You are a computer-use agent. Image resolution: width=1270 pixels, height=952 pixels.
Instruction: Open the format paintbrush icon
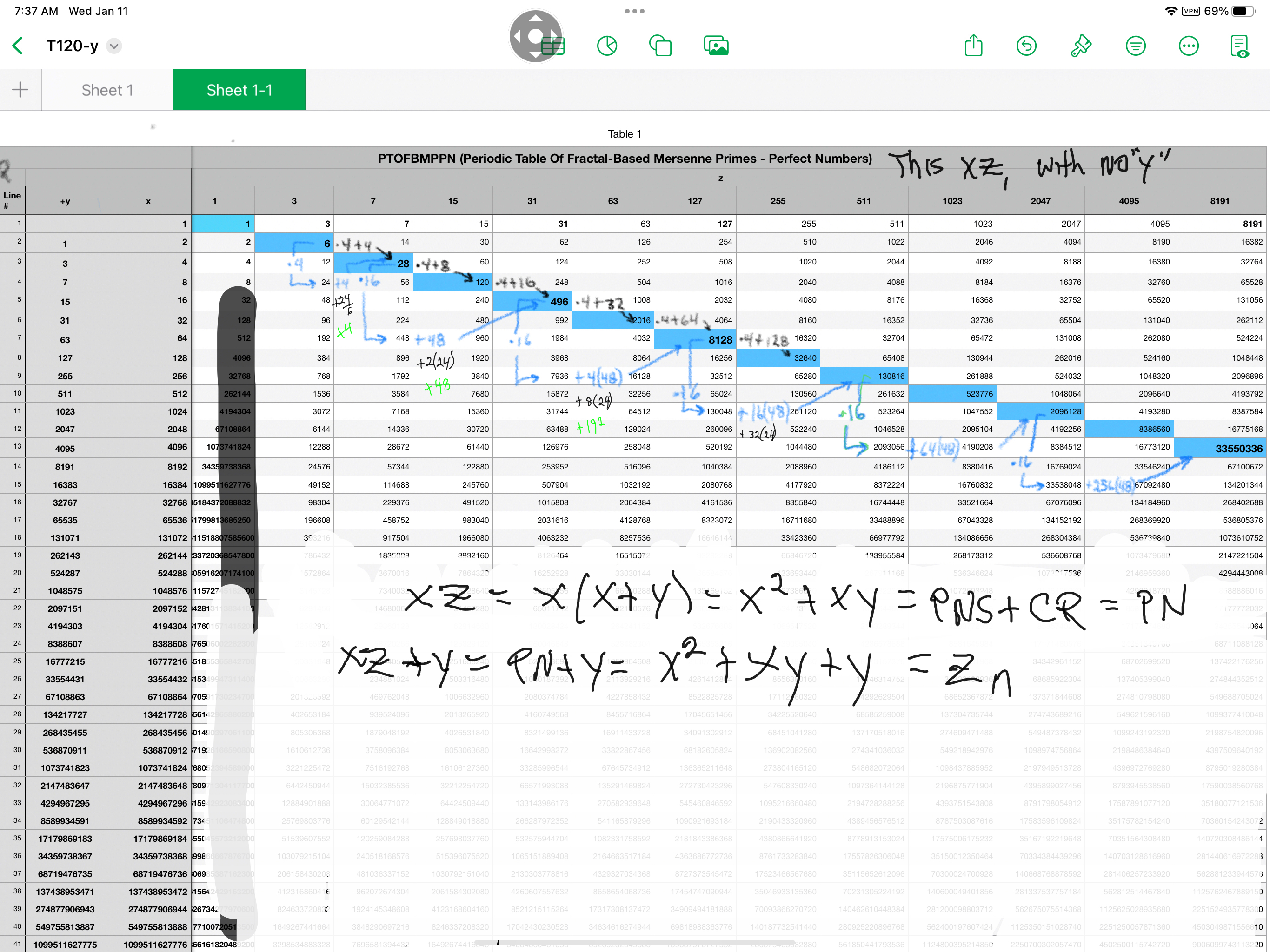point(1081,46)
